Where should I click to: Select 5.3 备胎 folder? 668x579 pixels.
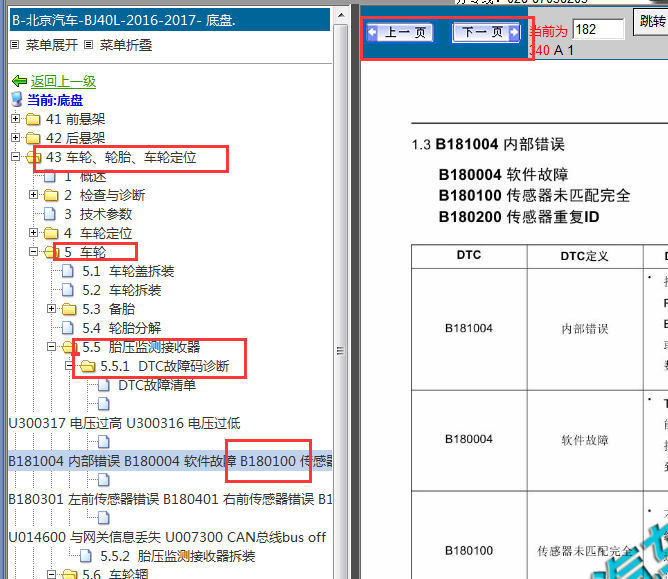[x=109, y=309]
